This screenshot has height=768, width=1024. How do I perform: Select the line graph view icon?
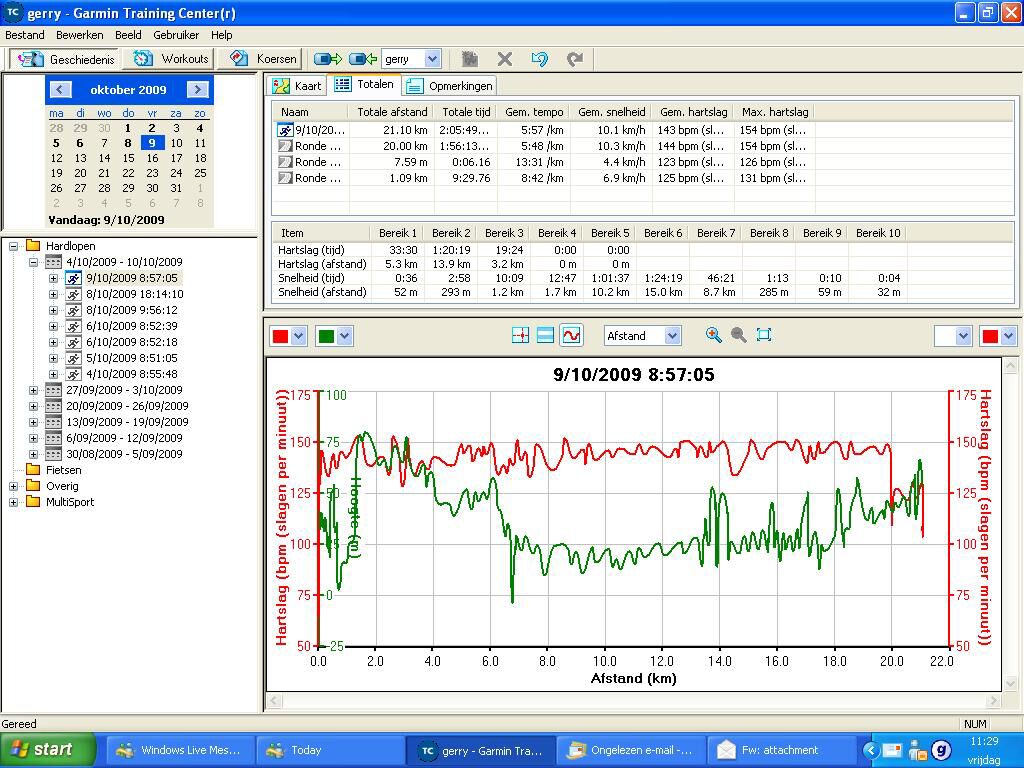pyautogui.click(x=571, y=336)
